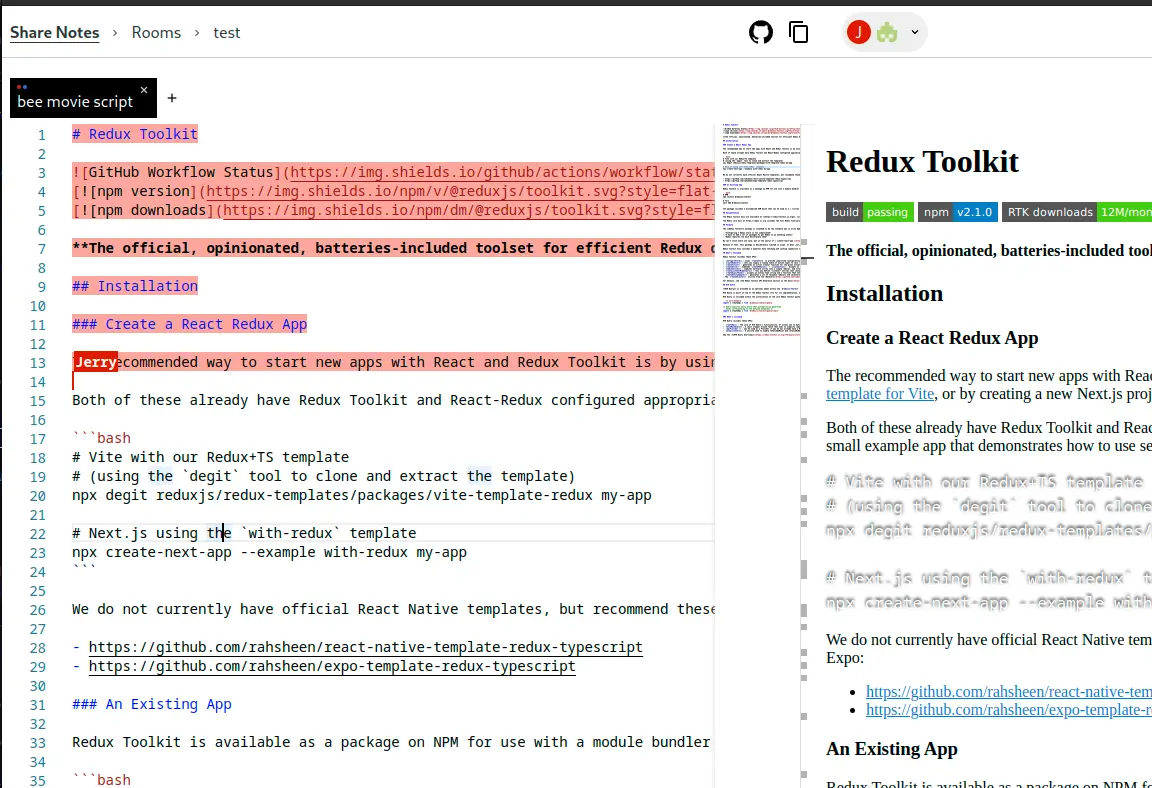Click test in the breadcrumb trail

click(226, 32)
